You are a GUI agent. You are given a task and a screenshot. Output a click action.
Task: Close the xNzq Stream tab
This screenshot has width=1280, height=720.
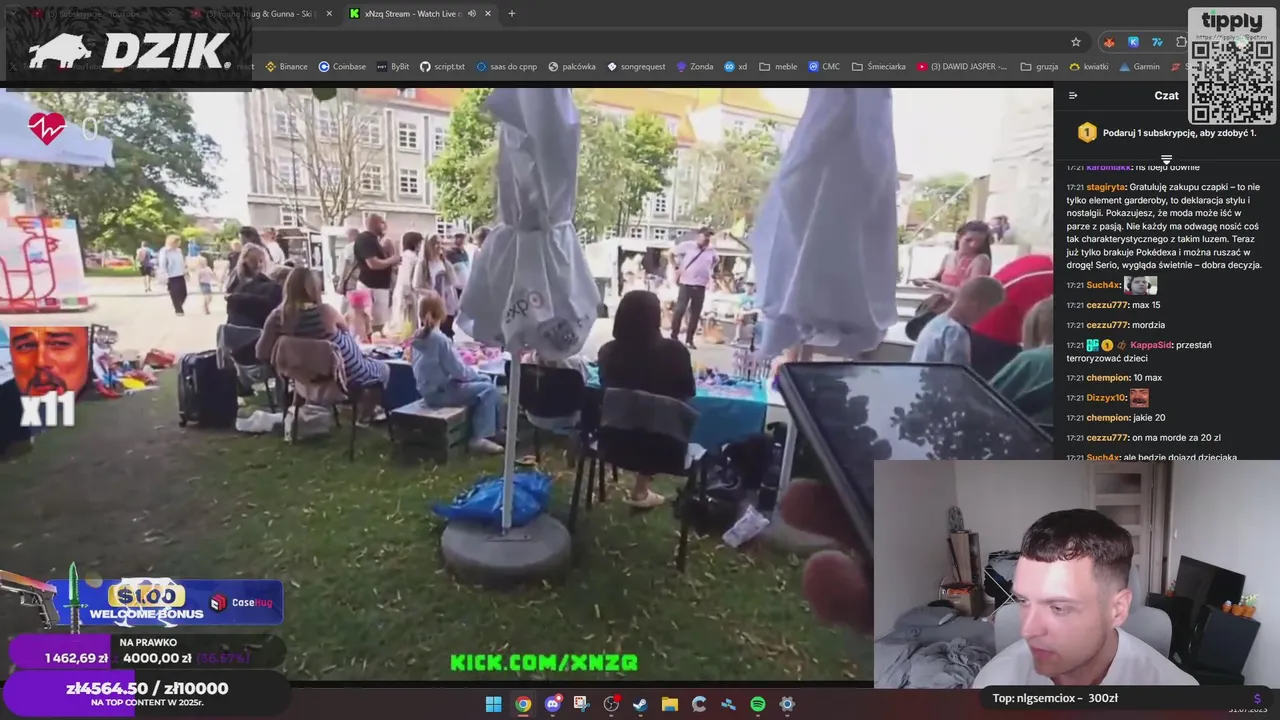[x=488, y=14]
